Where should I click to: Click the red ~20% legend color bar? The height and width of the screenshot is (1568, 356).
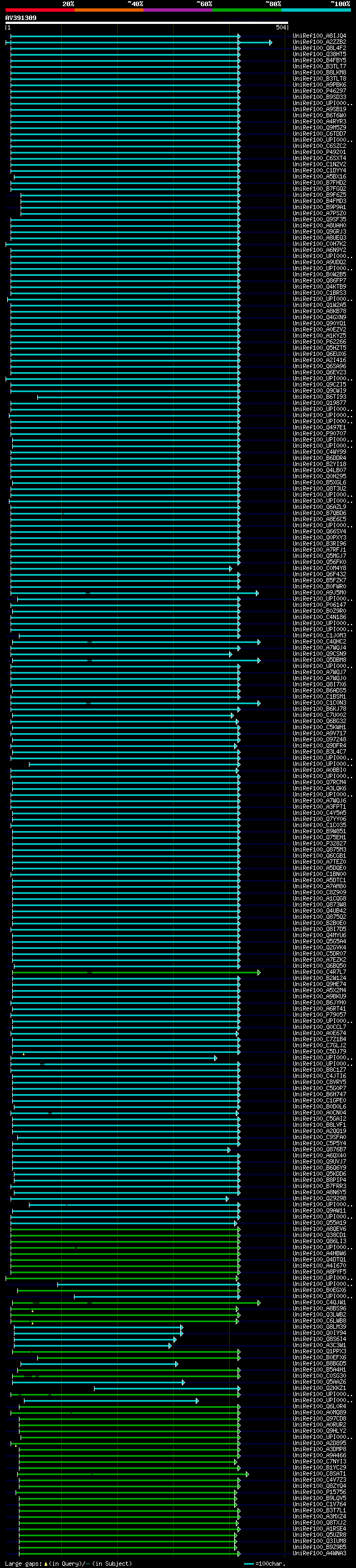pos(39,10)
